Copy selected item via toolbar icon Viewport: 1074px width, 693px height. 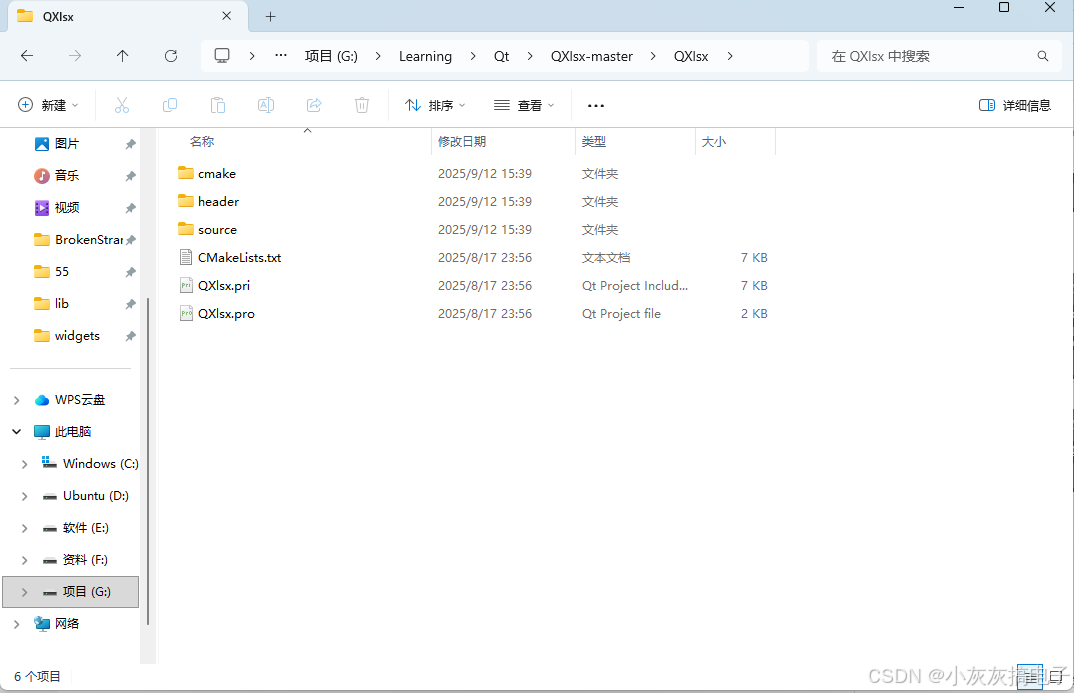[x=170, y=105]
